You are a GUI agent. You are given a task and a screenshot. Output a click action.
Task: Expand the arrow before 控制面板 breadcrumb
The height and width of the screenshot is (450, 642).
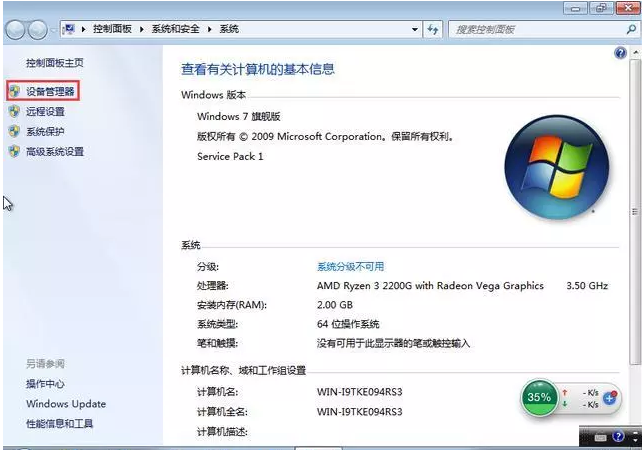pyautogui.click(x=84, y=29)
